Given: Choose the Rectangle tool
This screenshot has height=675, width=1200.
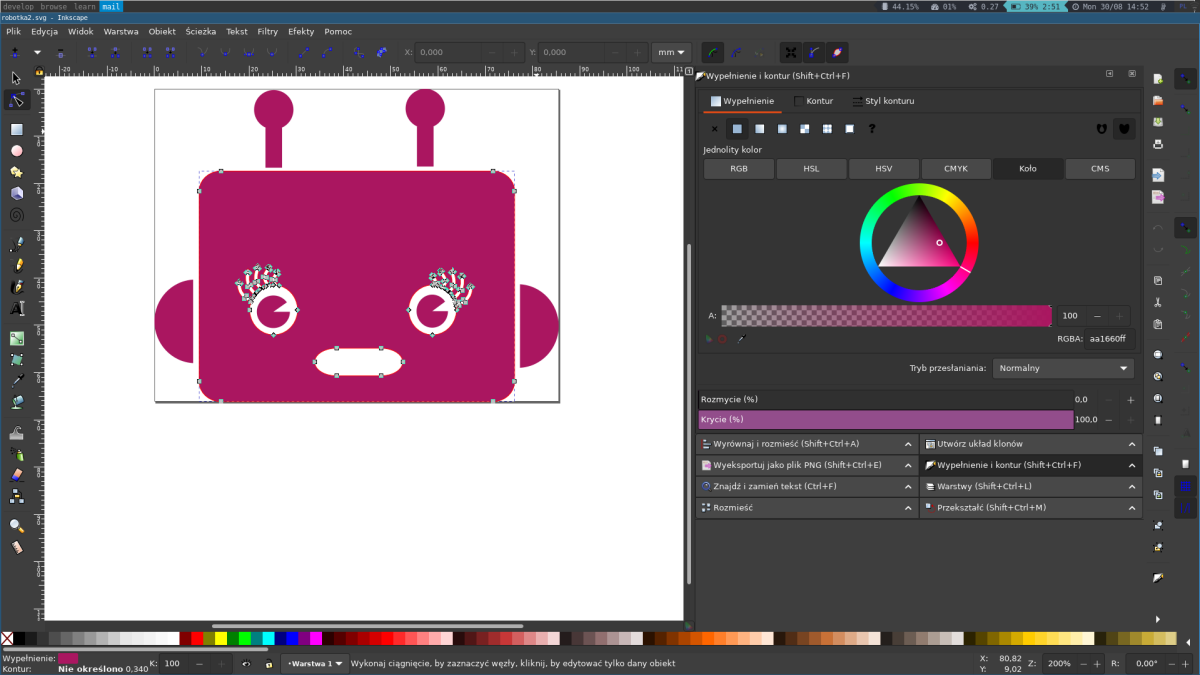Looking at the screenshot, I should click(17, 129).
